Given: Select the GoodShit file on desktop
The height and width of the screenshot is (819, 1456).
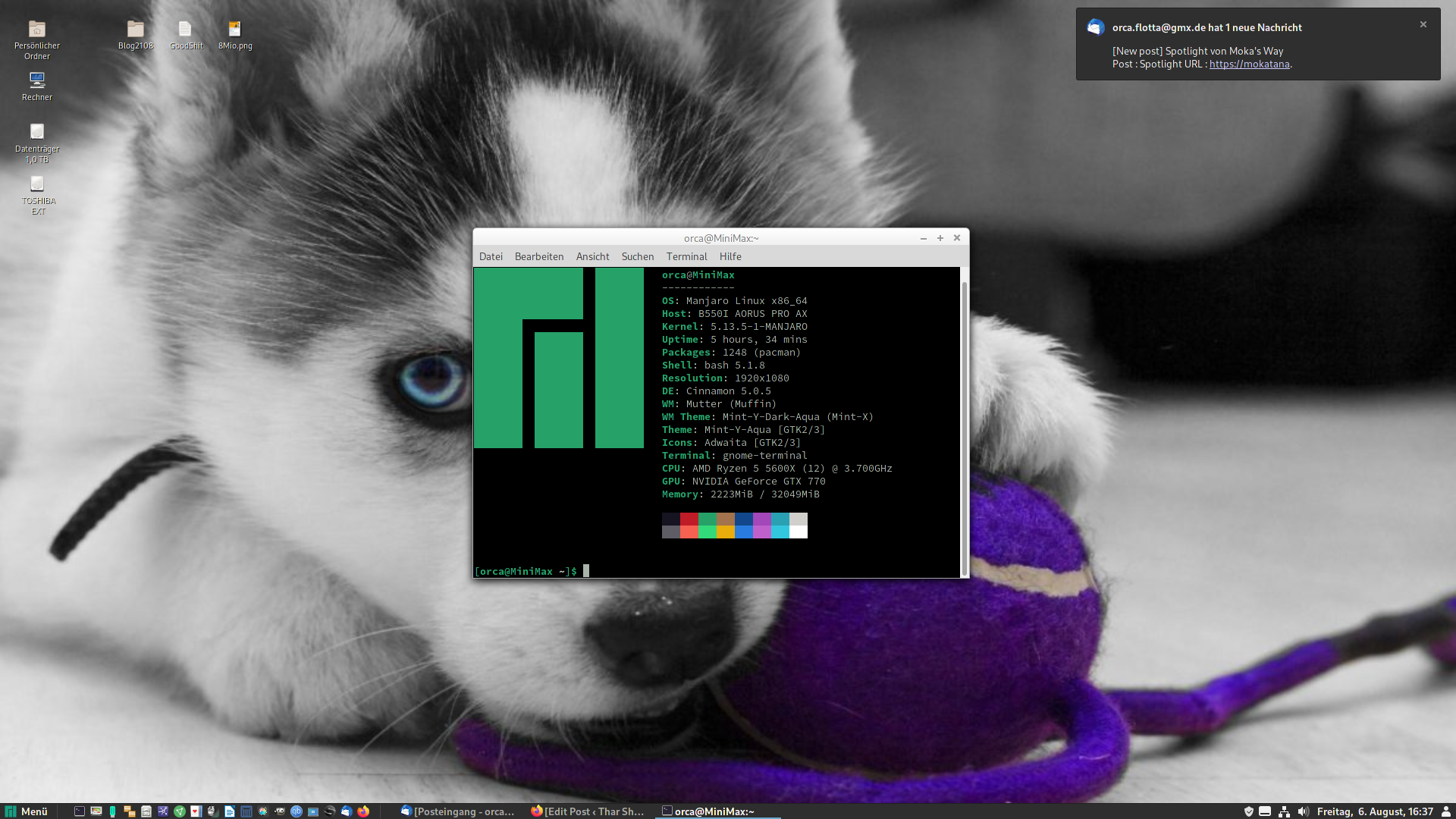Looking at the screenshot, I should click(x=186, y=34).
